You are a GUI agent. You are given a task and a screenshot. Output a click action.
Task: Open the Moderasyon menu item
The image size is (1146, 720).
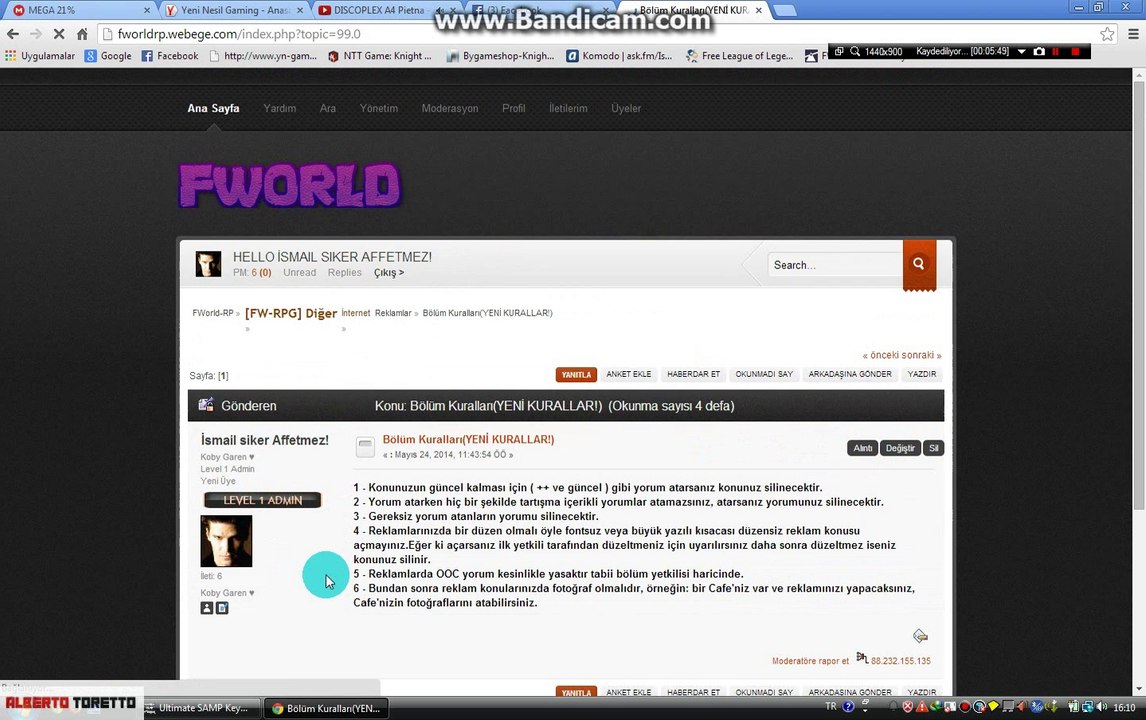pos(449,108)
